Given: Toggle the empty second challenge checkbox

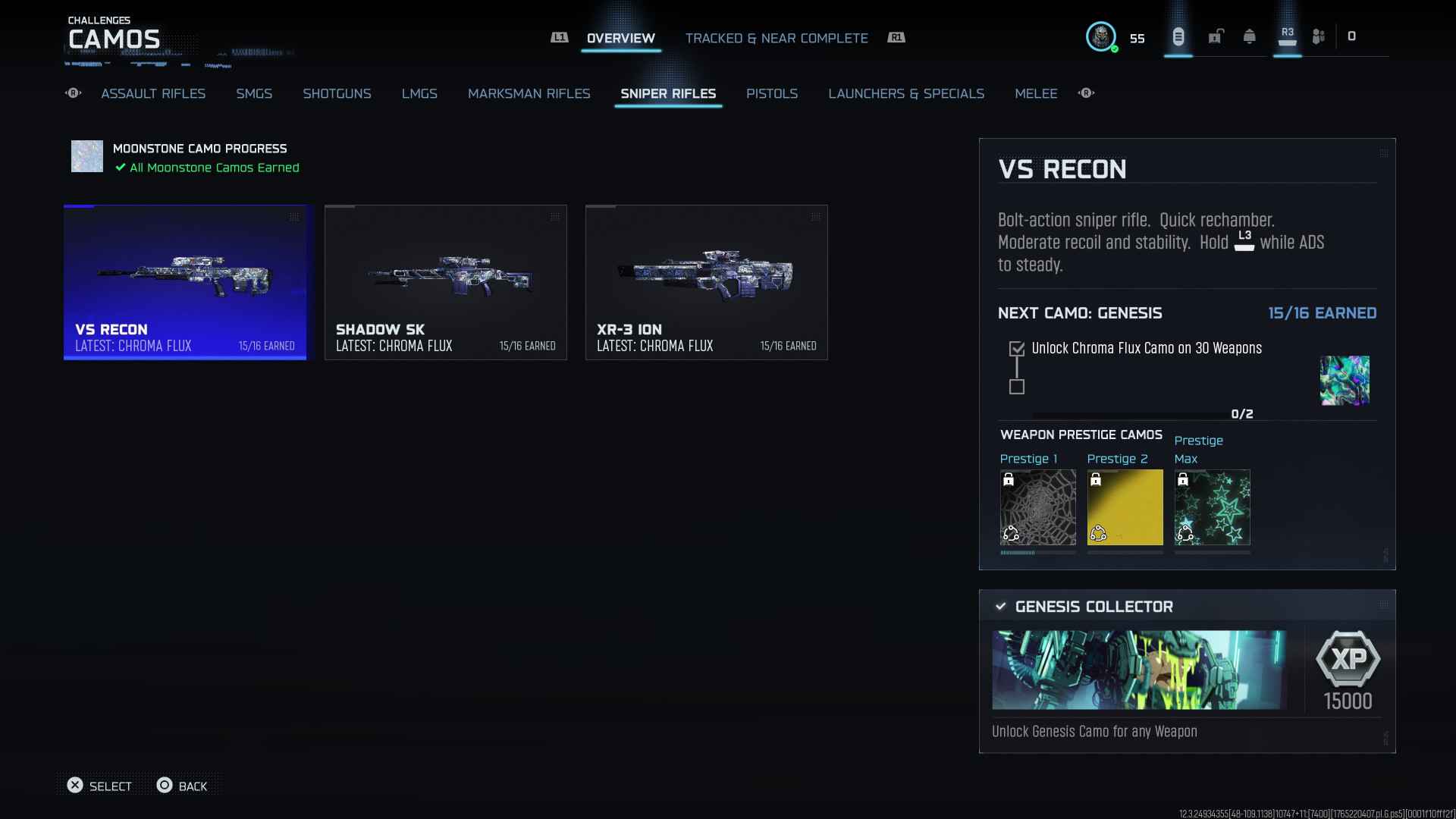Looking at the screenshot, I should click(1017, 387).
